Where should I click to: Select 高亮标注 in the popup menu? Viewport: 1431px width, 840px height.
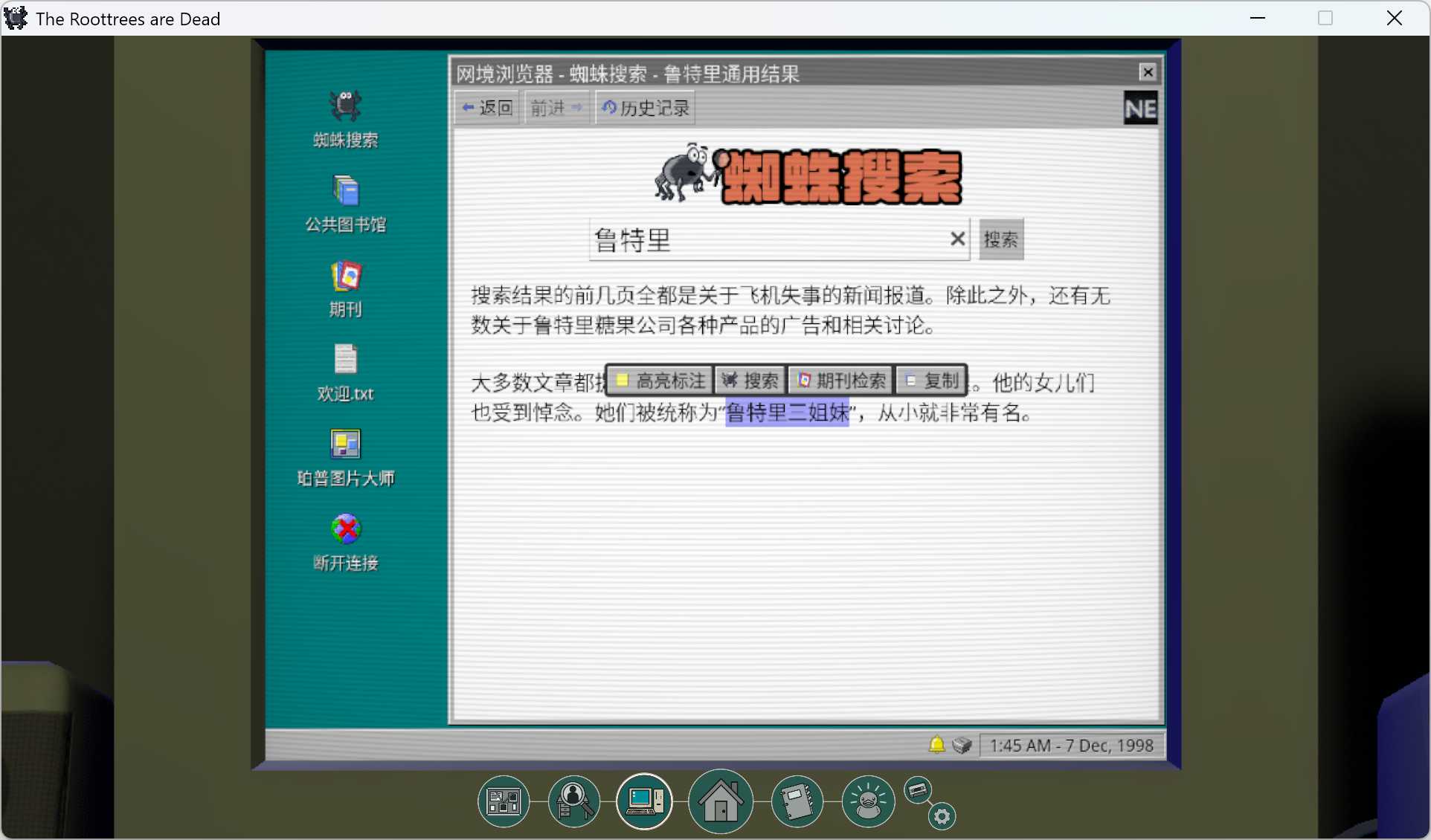(660, 381)
